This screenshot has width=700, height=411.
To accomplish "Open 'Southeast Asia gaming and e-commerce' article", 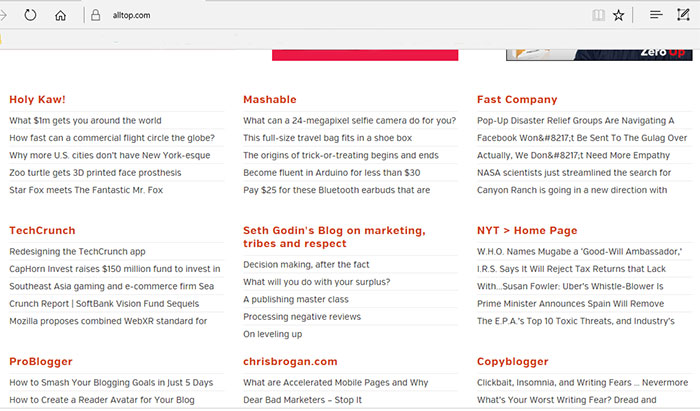I will click(112, 286).
